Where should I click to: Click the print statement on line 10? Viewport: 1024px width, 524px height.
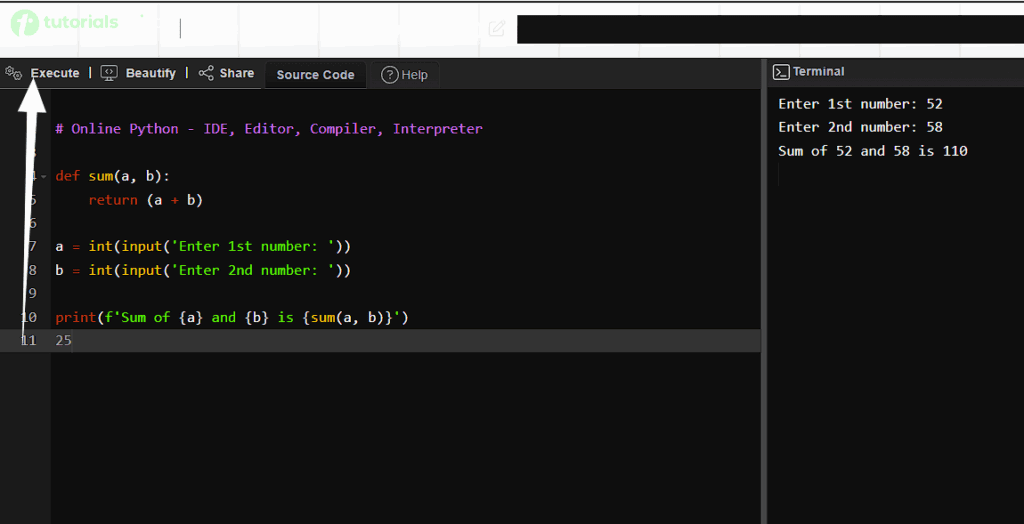point(232,317)
